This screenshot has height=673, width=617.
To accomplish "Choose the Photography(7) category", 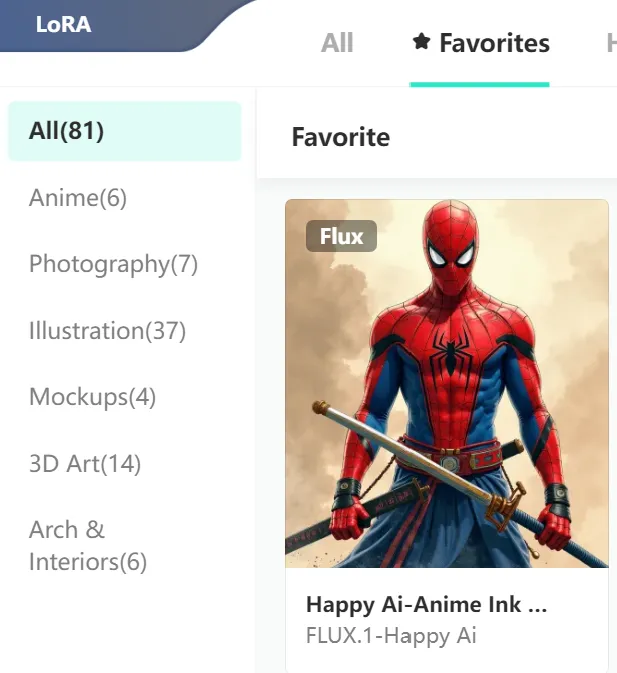I will [x=113, y=264].
